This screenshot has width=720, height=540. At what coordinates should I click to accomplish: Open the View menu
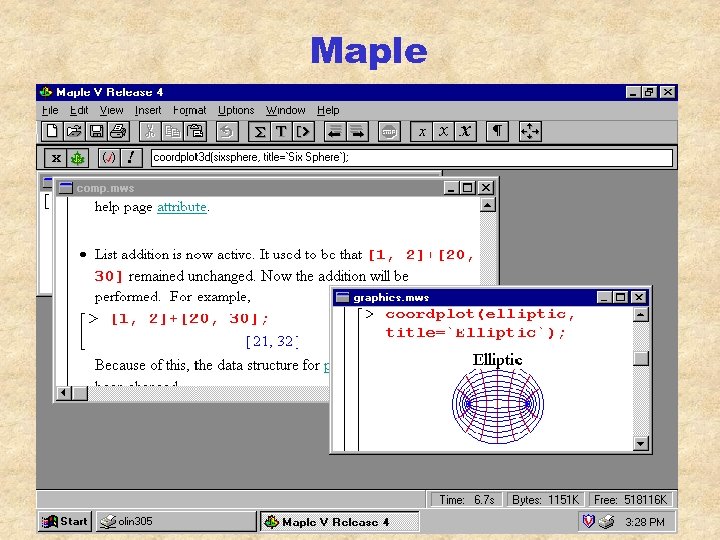coord(112,110)
